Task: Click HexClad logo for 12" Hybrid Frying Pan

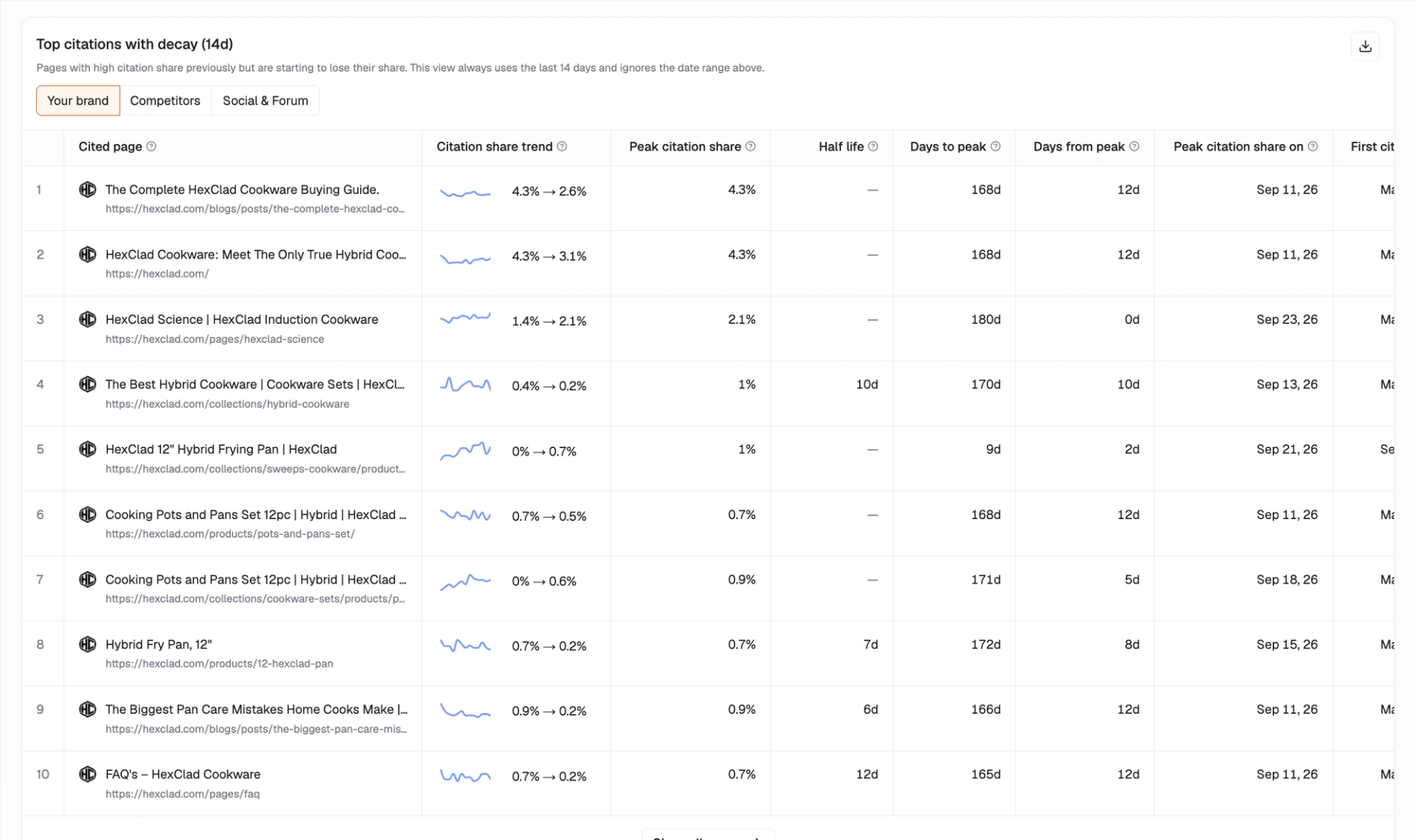Action: pyautogui.click(x=88, y=449)
